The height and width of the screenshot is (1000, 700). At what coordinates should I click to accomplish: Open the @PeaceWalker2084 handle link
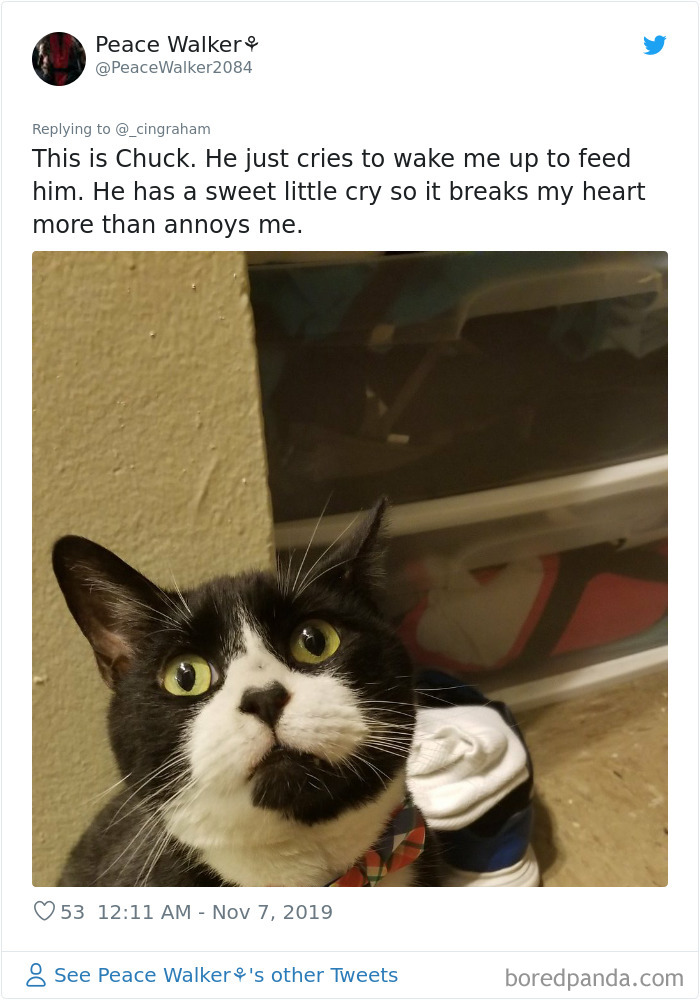point(173,68)
